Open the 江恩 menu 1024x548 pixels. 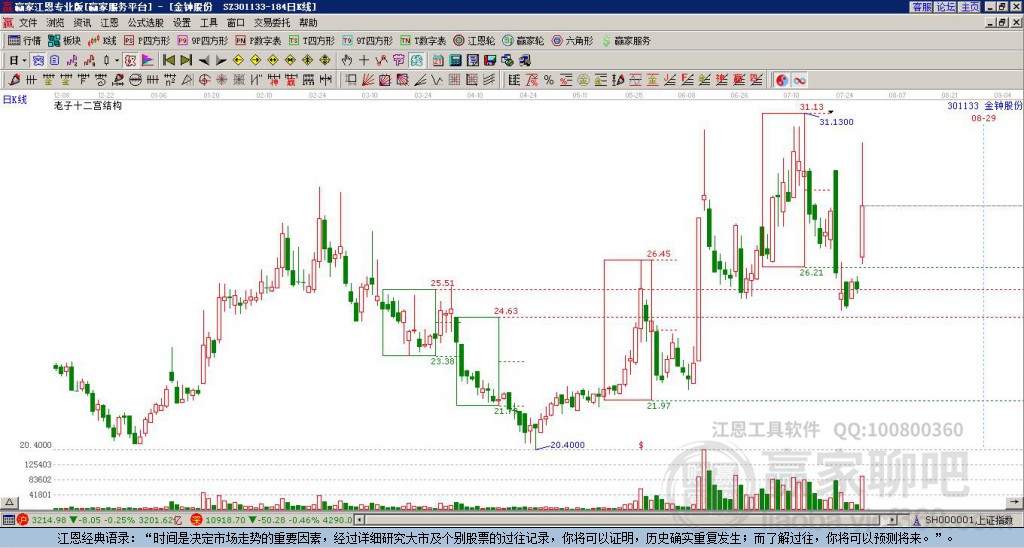pos(110,23)
